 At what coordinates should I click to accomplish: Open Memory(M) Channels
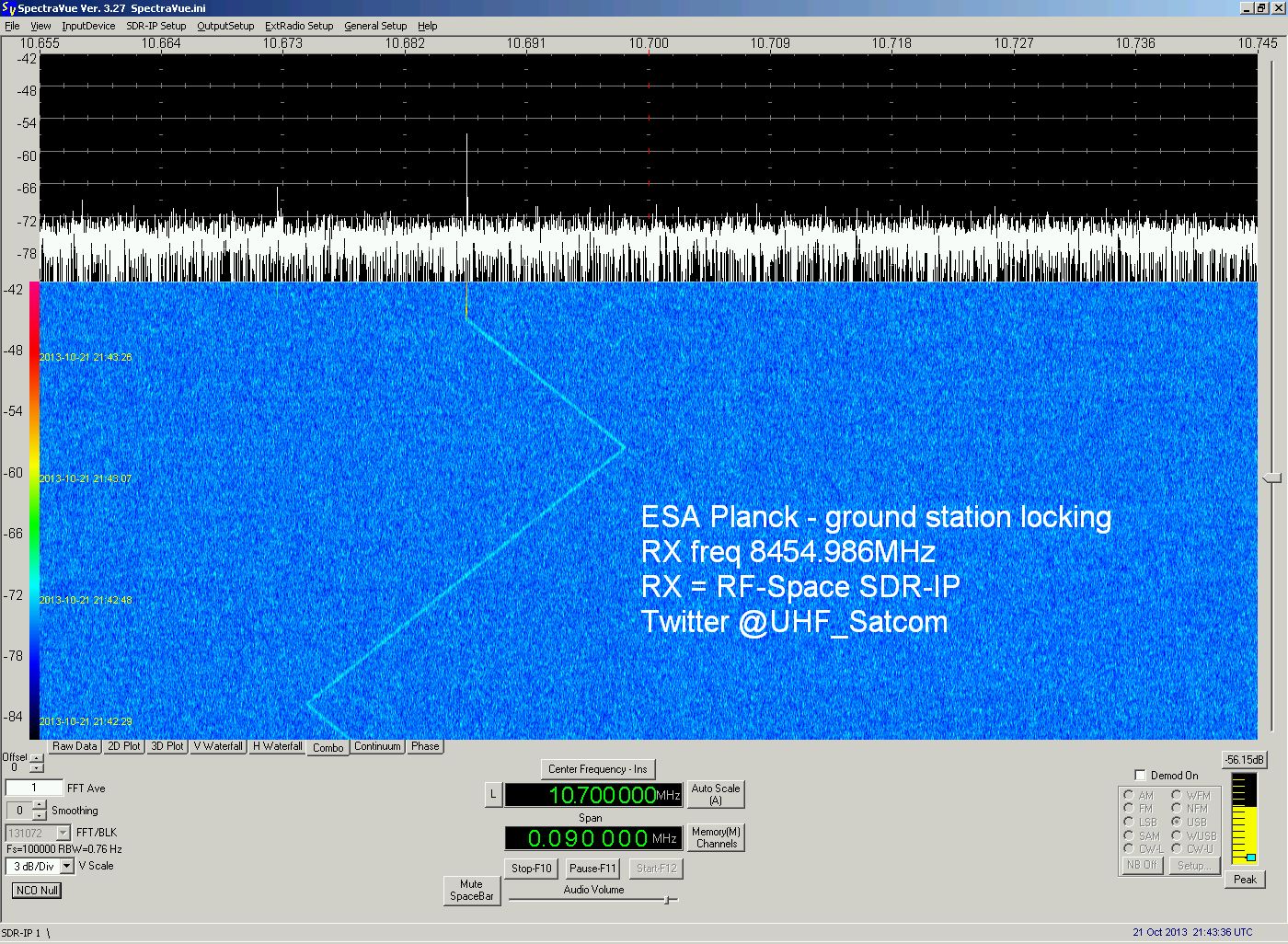click(716, 837)
